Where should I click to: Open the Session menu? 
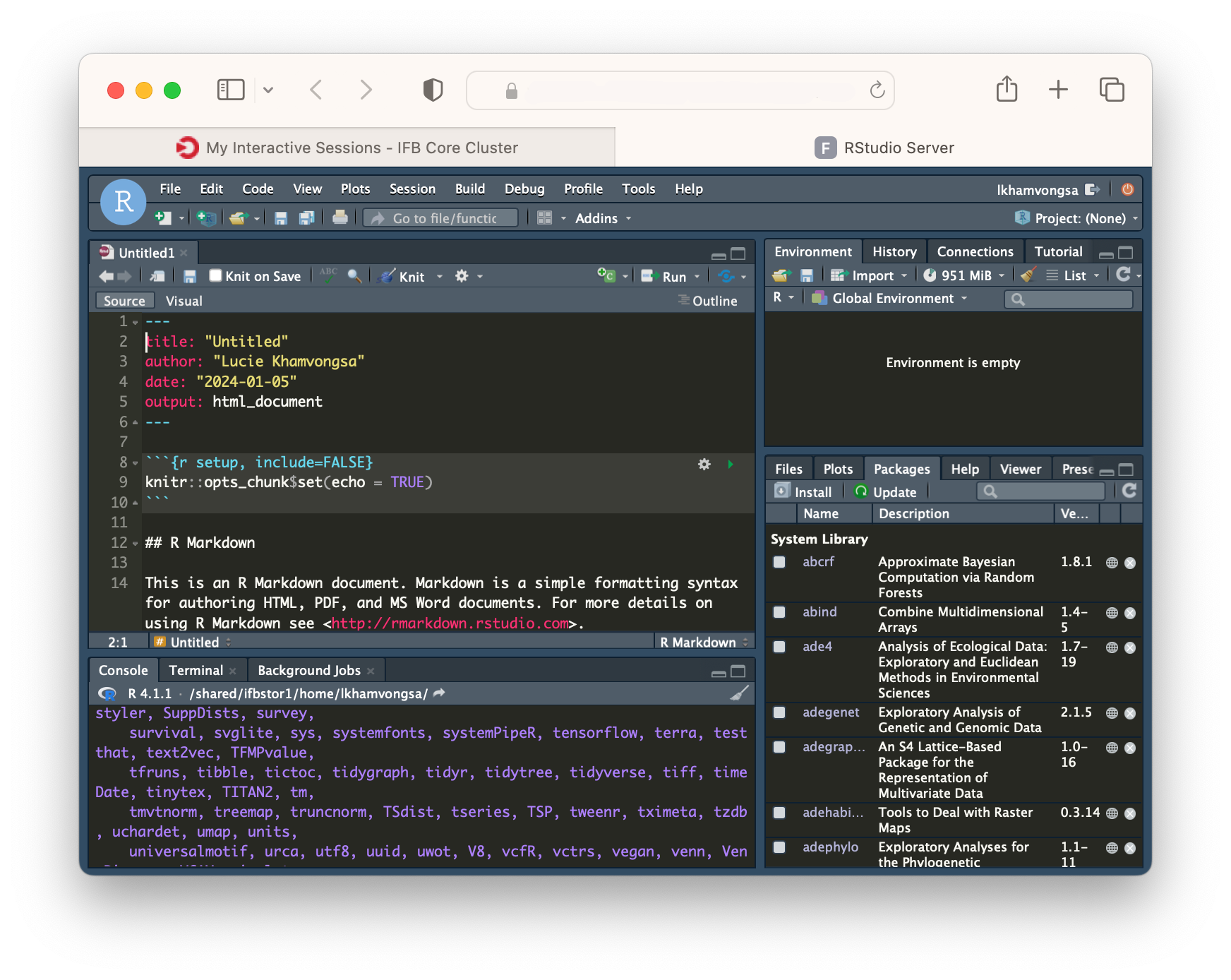coord(412,189)
